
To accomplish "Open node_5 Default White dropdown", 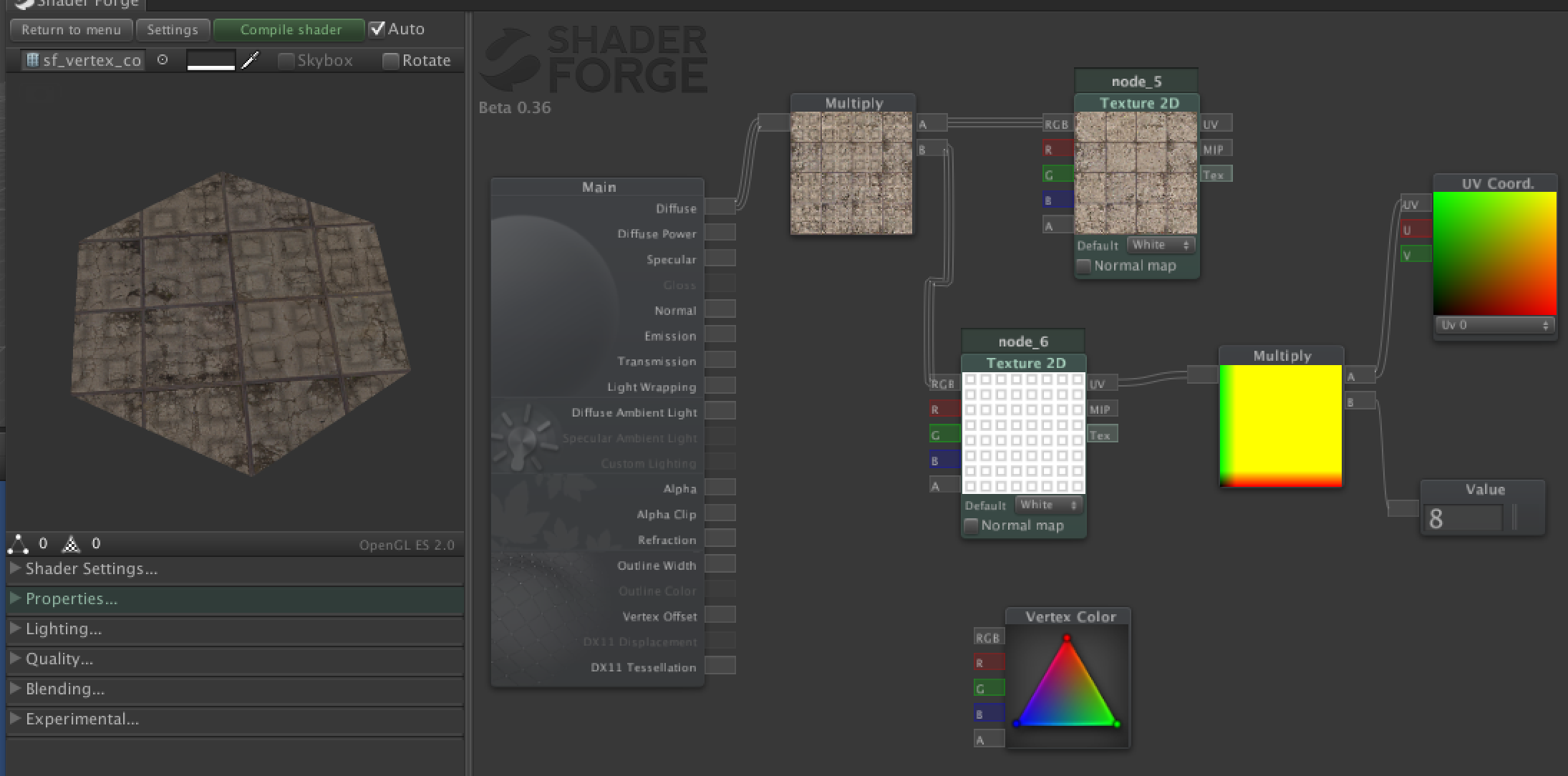I will pyautogui.click(x=1161, y=245).
